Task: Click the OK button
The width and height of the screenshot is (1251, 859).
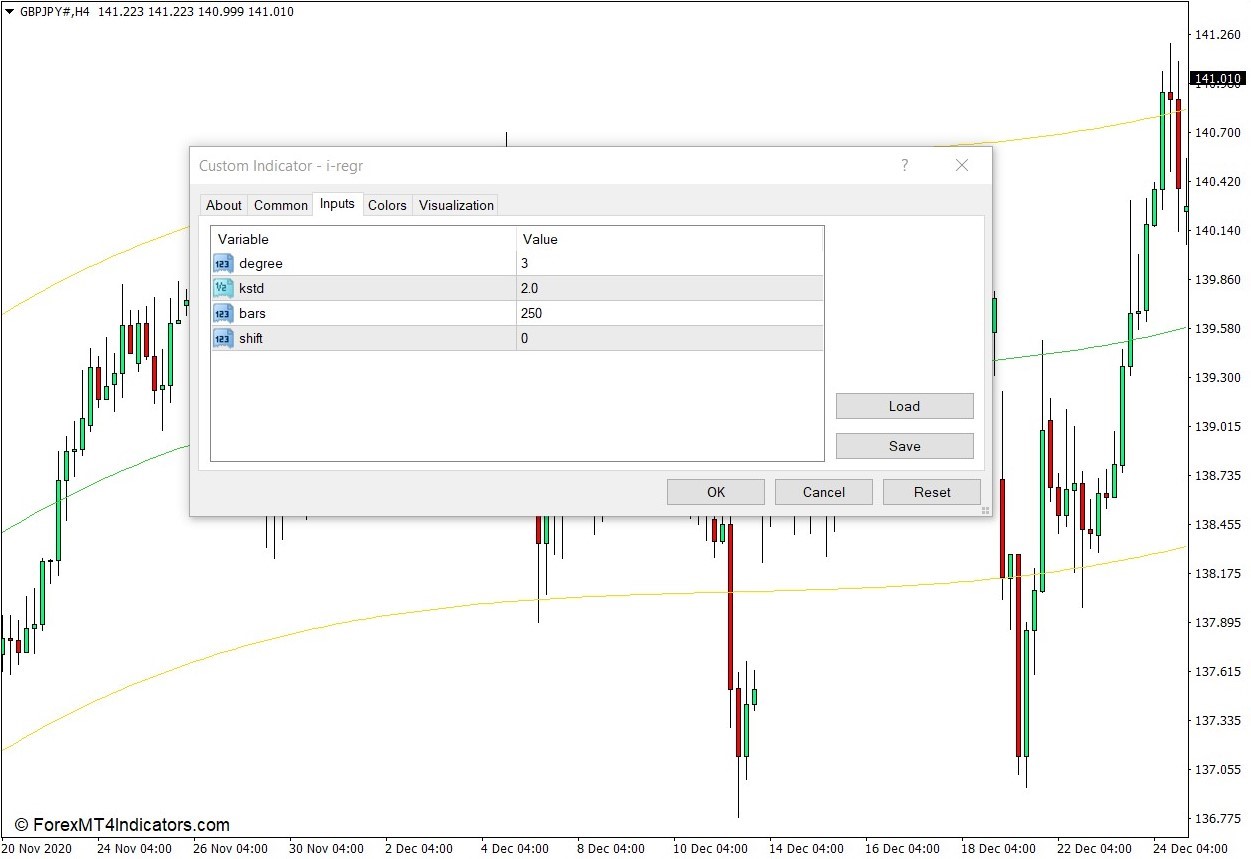Action: [x=716, y=492]
